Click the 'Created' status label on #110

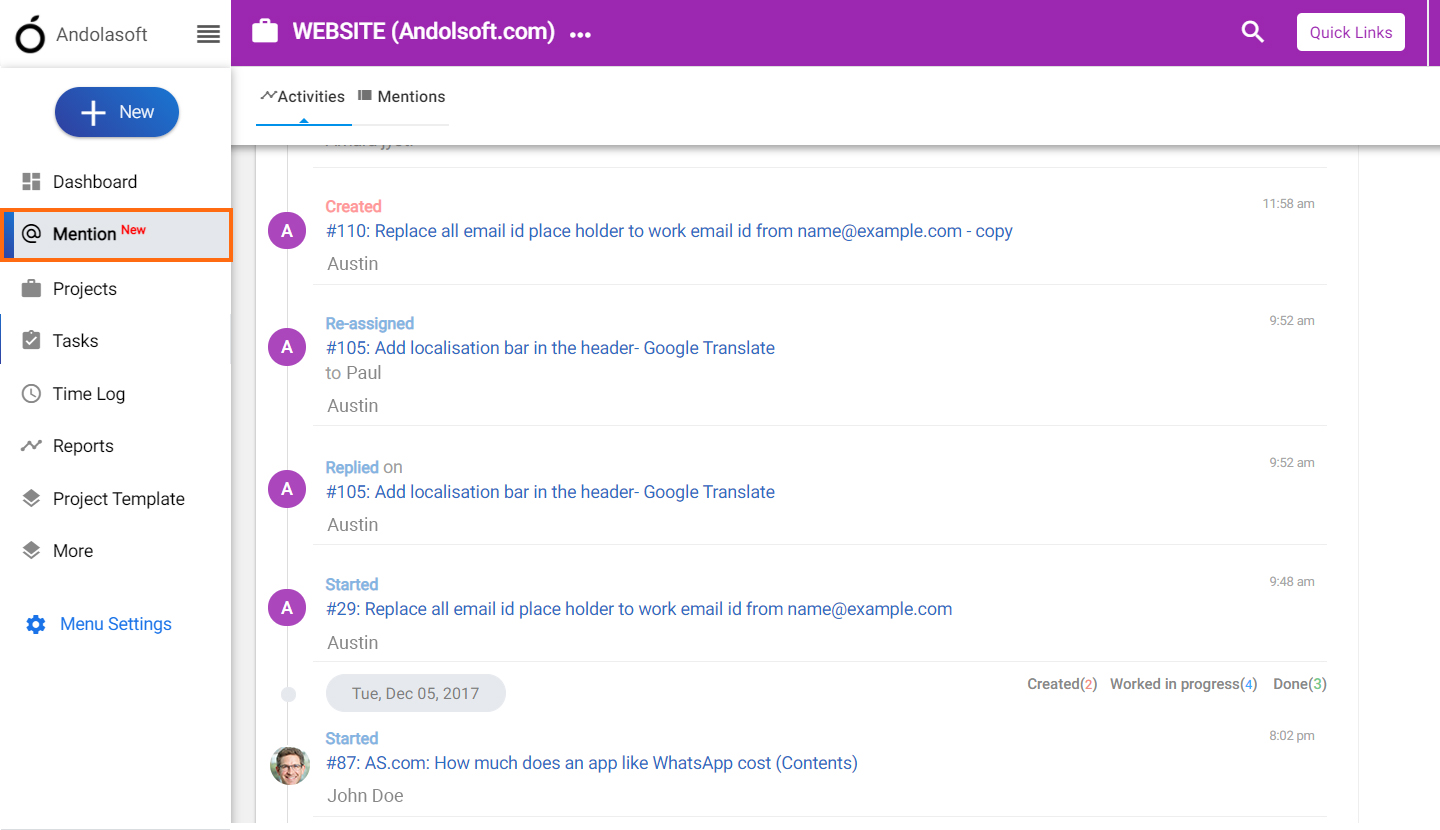click(354, 207)
